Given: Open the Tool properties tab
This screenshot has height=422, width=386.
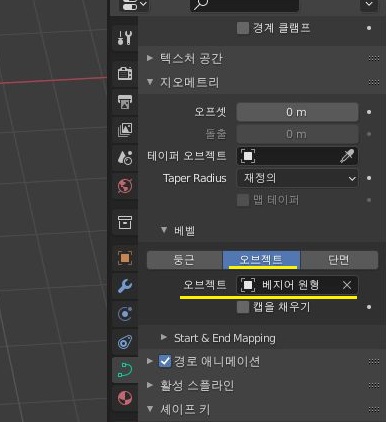Looking at the screenshot, I should coord(125,38).
